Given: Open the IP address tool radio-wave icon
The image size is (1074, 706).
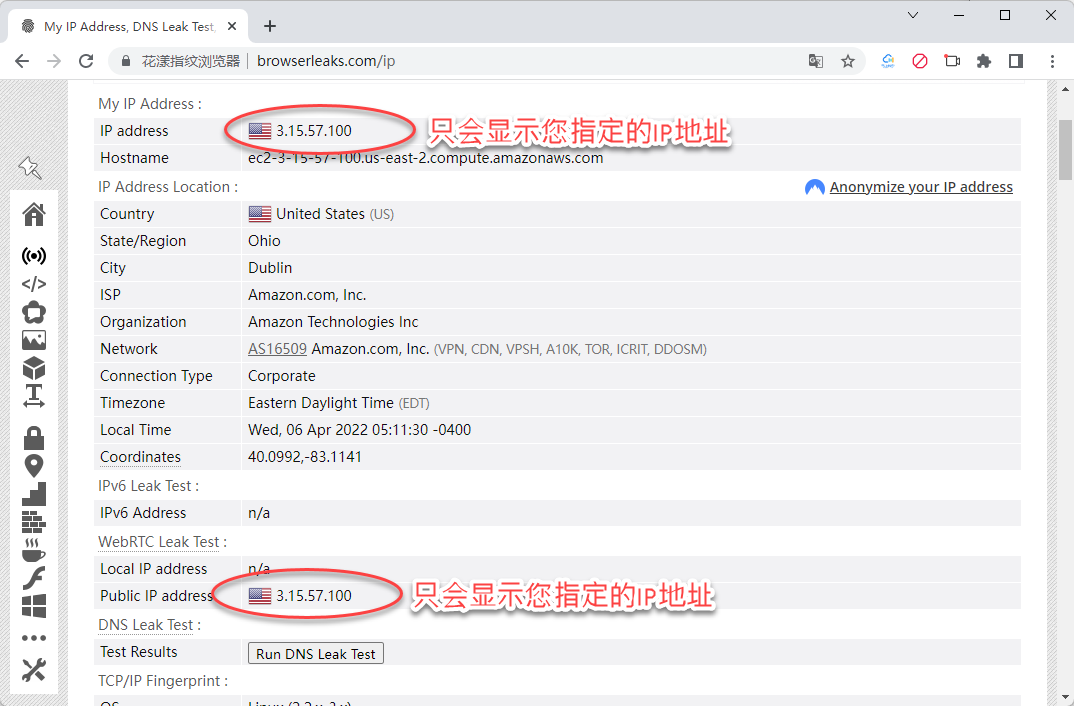Looking at the screenshot, I should 34,256.
